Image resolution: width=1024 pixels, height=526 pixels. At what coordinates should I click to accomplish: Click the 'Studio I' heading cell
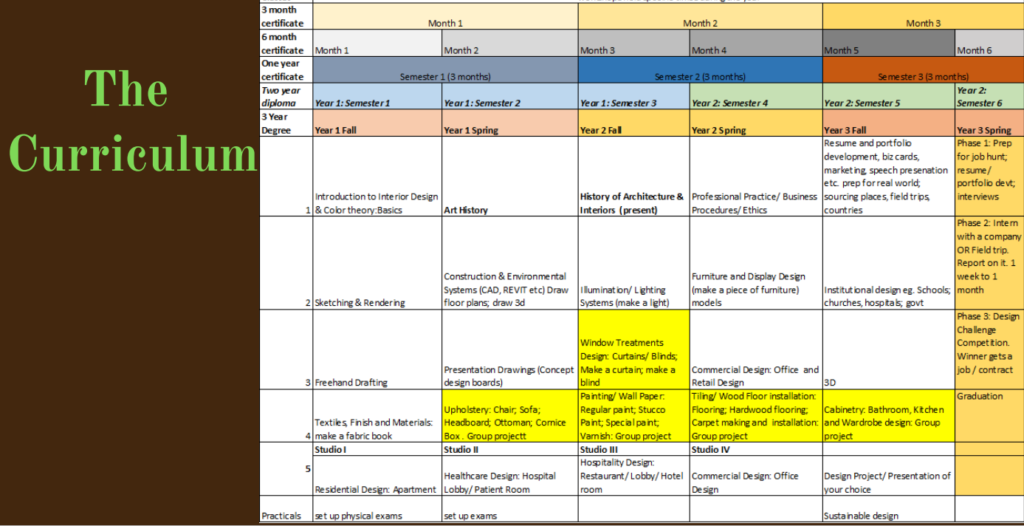click(376, 449)
